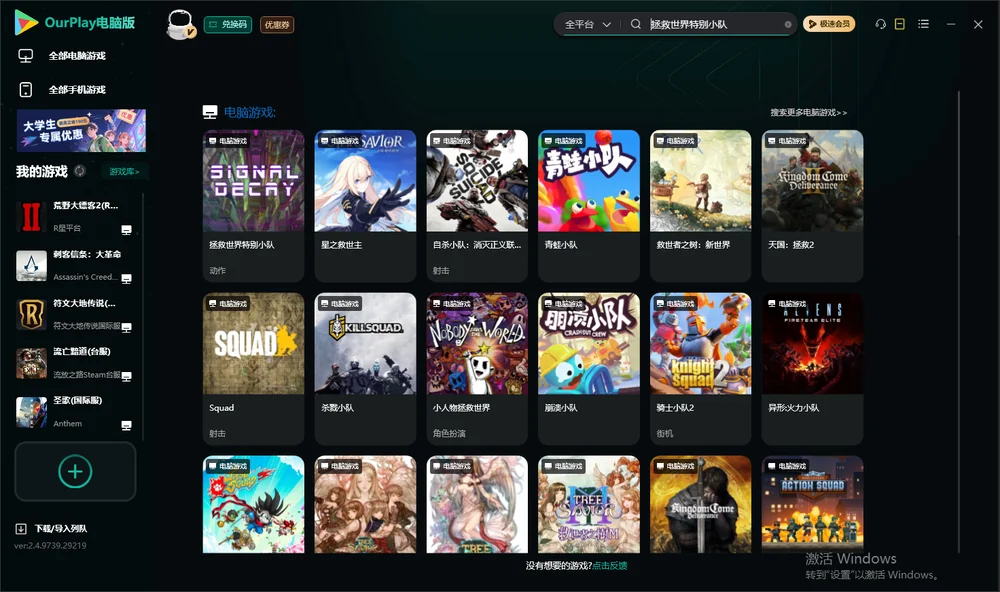
Task: Click the yellow square icon beside the headset
Action: (x=899, y=24)
